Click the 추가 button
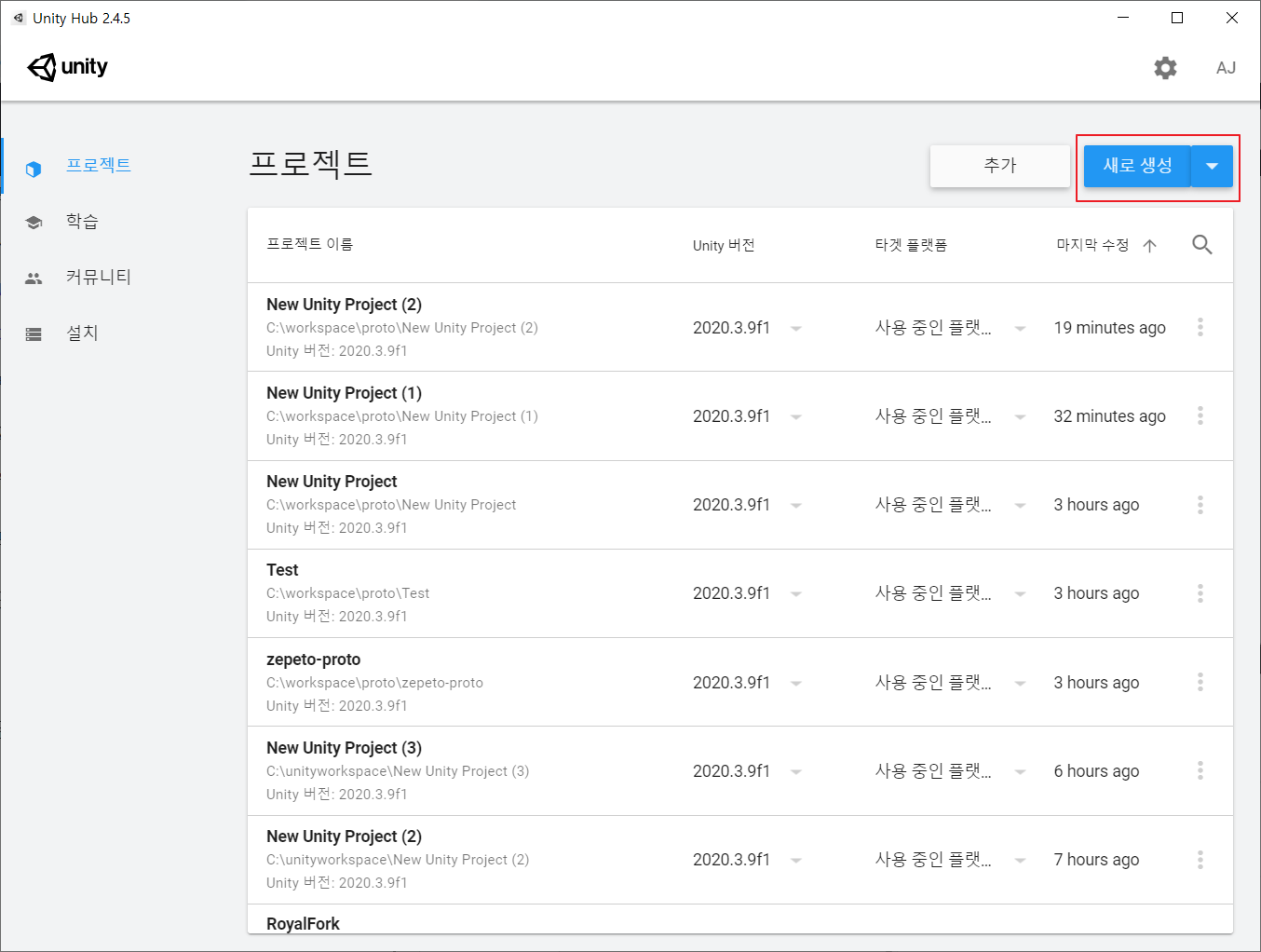The width and height of the screenshot is (1261, 952). point(1000,166)
